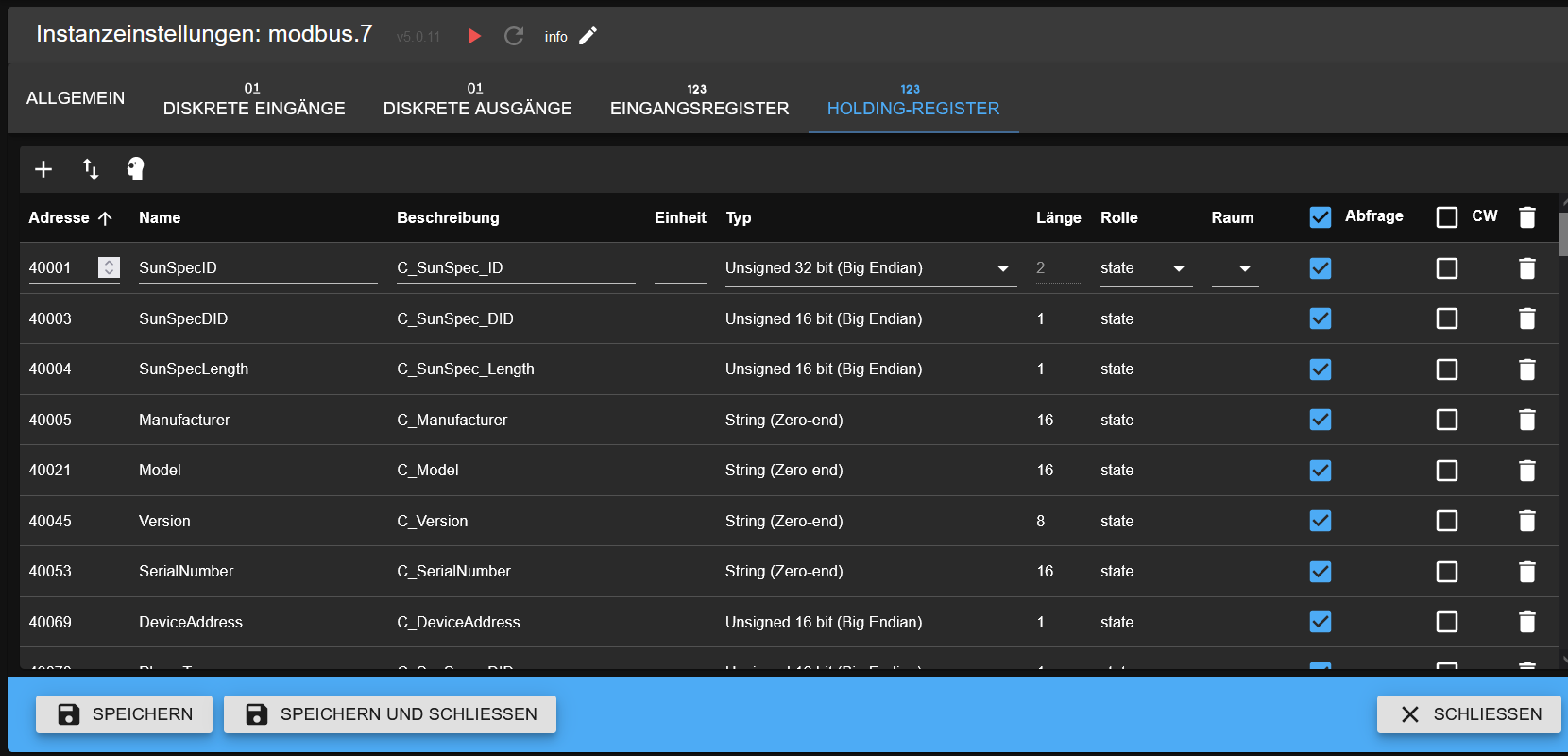Switch to the Allgemein tab

pyautogui.click(x=76, y=98)
